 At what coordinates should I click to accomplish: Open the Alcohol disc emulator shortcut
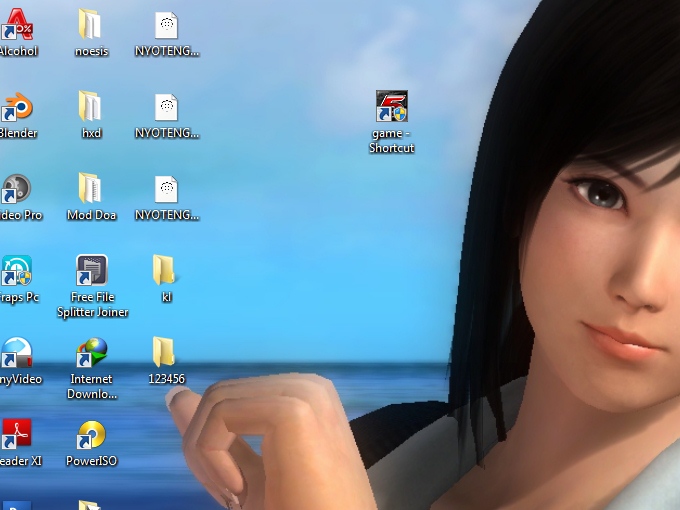click(17, 25)
